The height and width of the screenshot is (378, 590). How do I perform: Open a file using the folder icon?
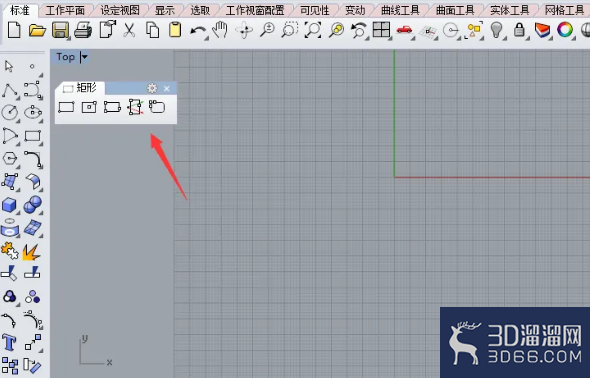(37, 30)
